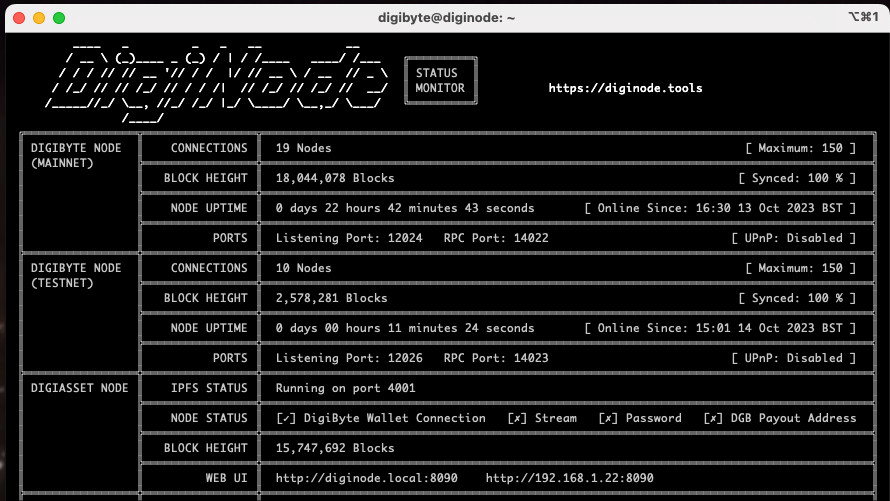Select the IPFS STATUS row label
This screenshot has height=501, width=890.
coord(209,388)
